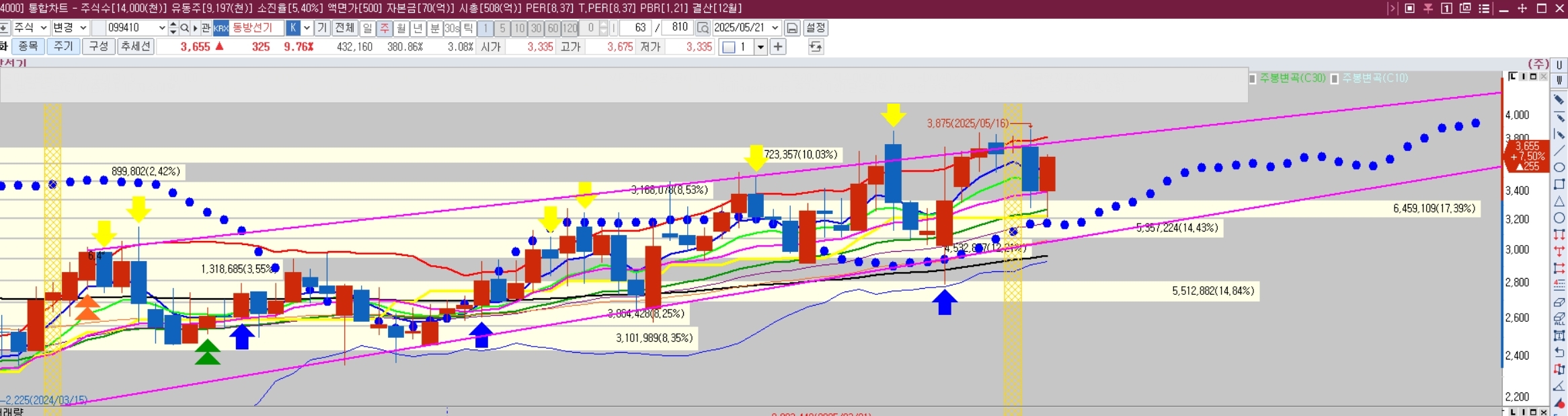Viewport: 1568px width, 416px height.
Task: Select the 년 yearly period
Action: click(x=418, y=28)
